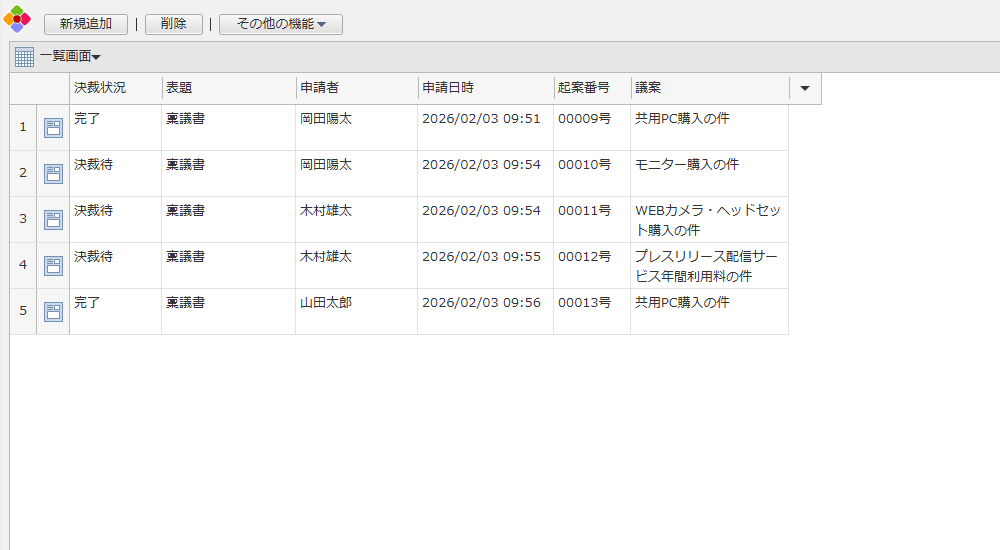Expand the その他の機能 dropdown menu
Image resolution: width=1000 pixels, height=550 pixels.
pos(281,24)
